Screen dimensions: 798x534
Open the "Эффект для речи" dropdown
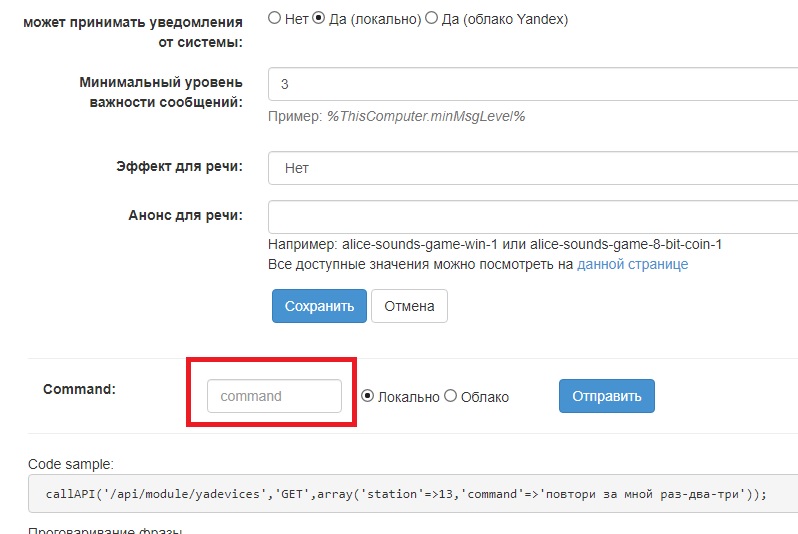tap(533, 168)
